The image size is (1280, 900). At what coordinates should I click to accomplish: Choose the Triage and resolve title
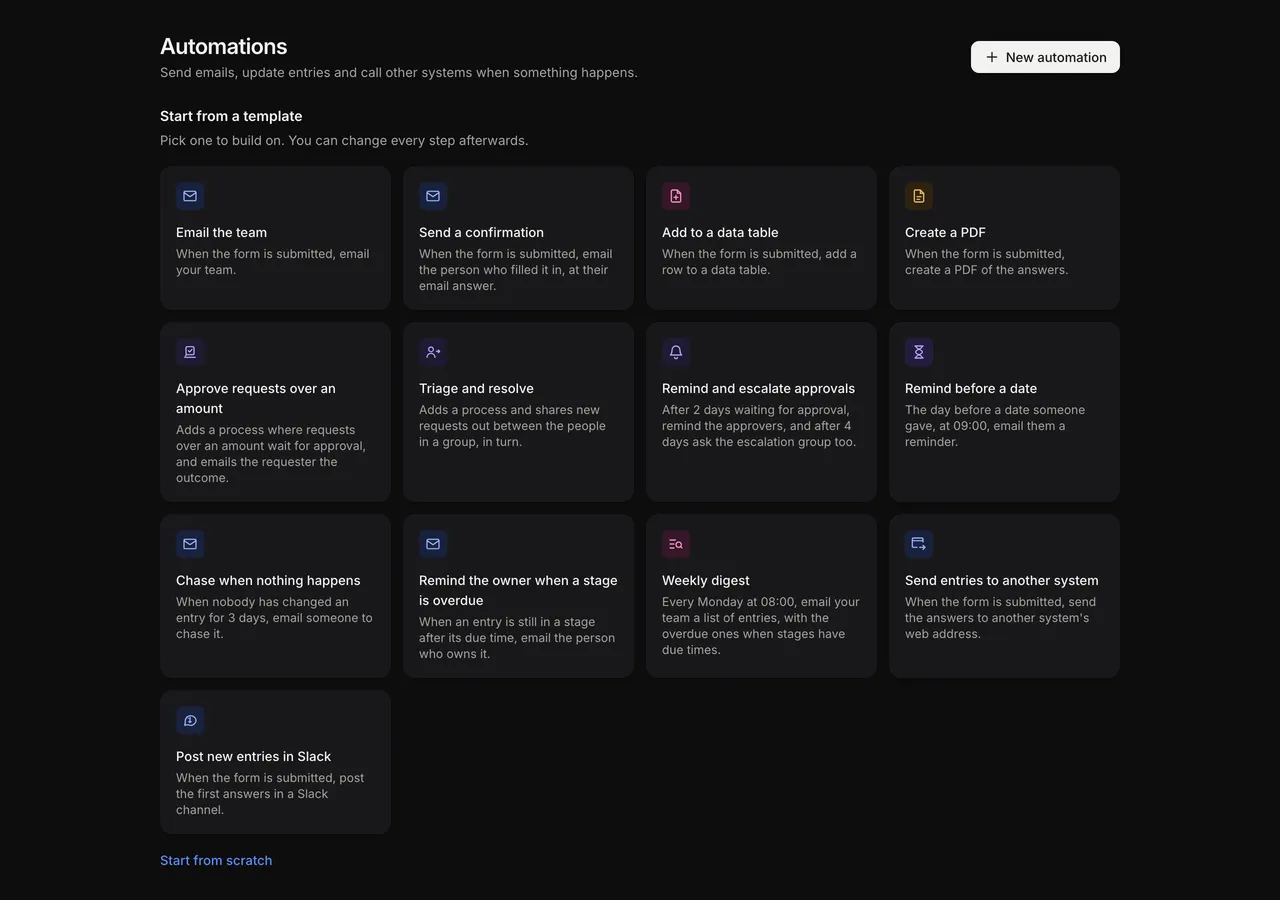(476, 388)
